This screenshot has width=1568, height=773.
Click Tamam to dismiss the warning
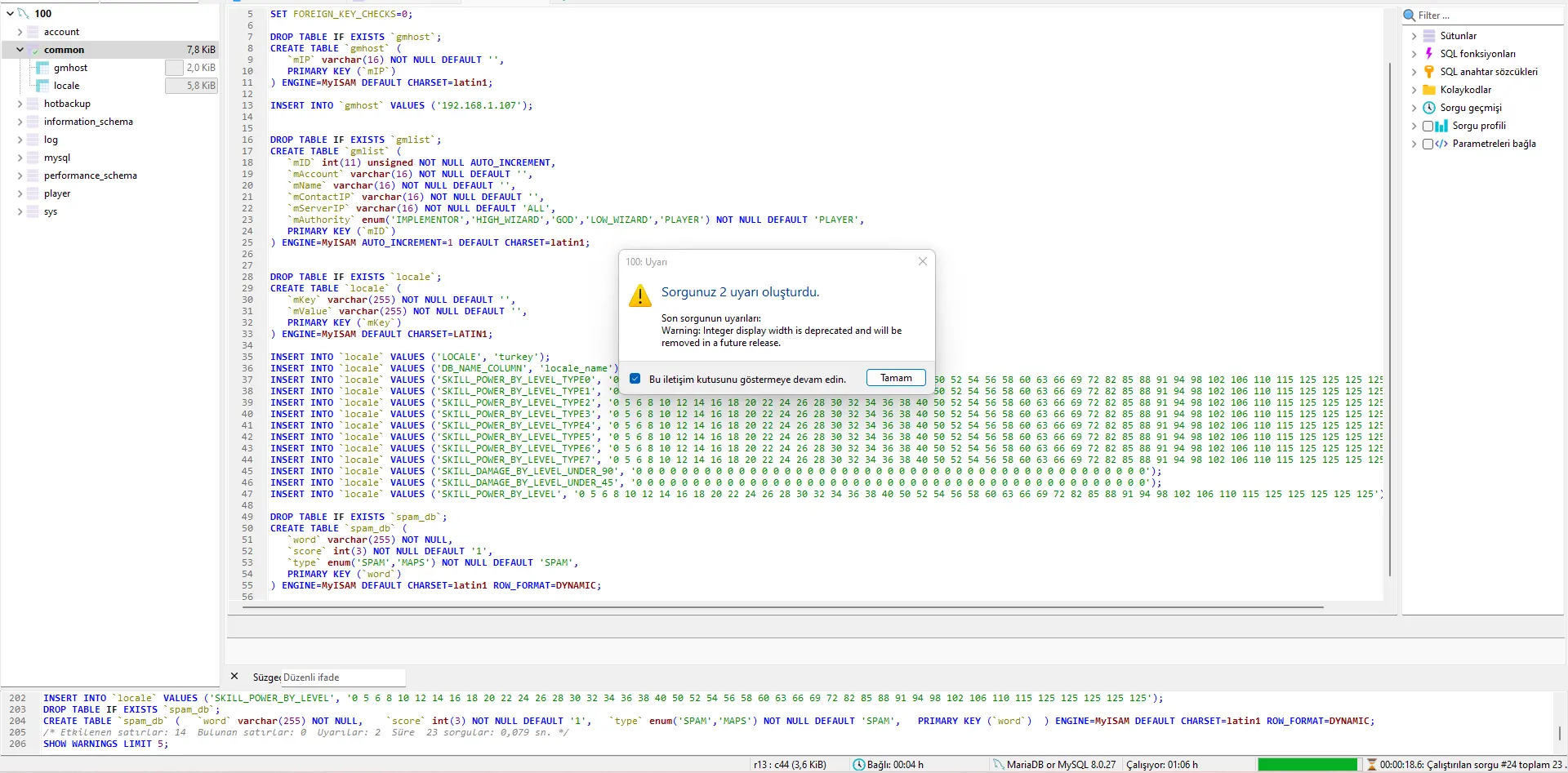(896, 378)
